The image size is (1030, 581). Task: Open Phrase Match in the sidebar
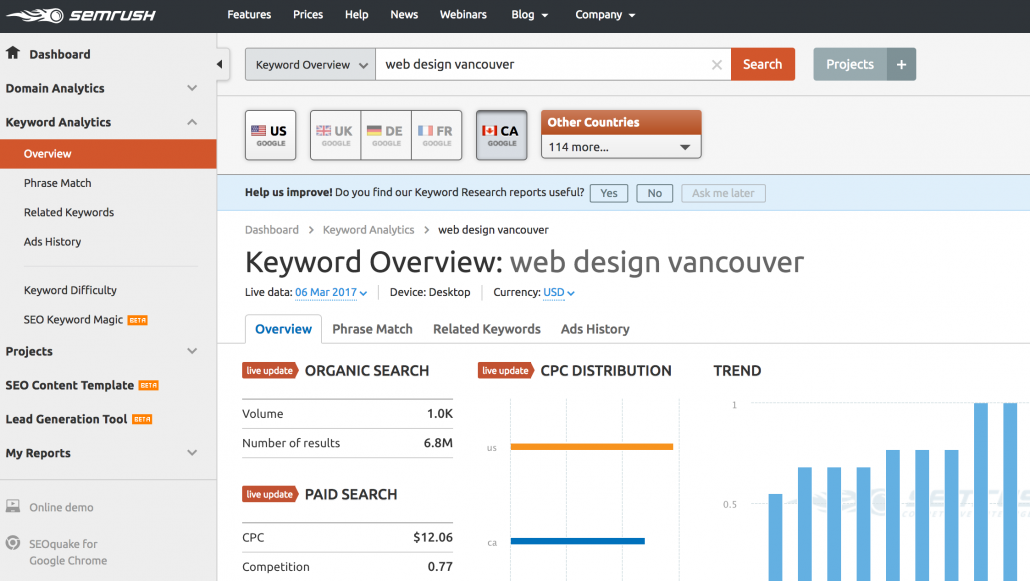pyautogui.click(x=58, y=183)
